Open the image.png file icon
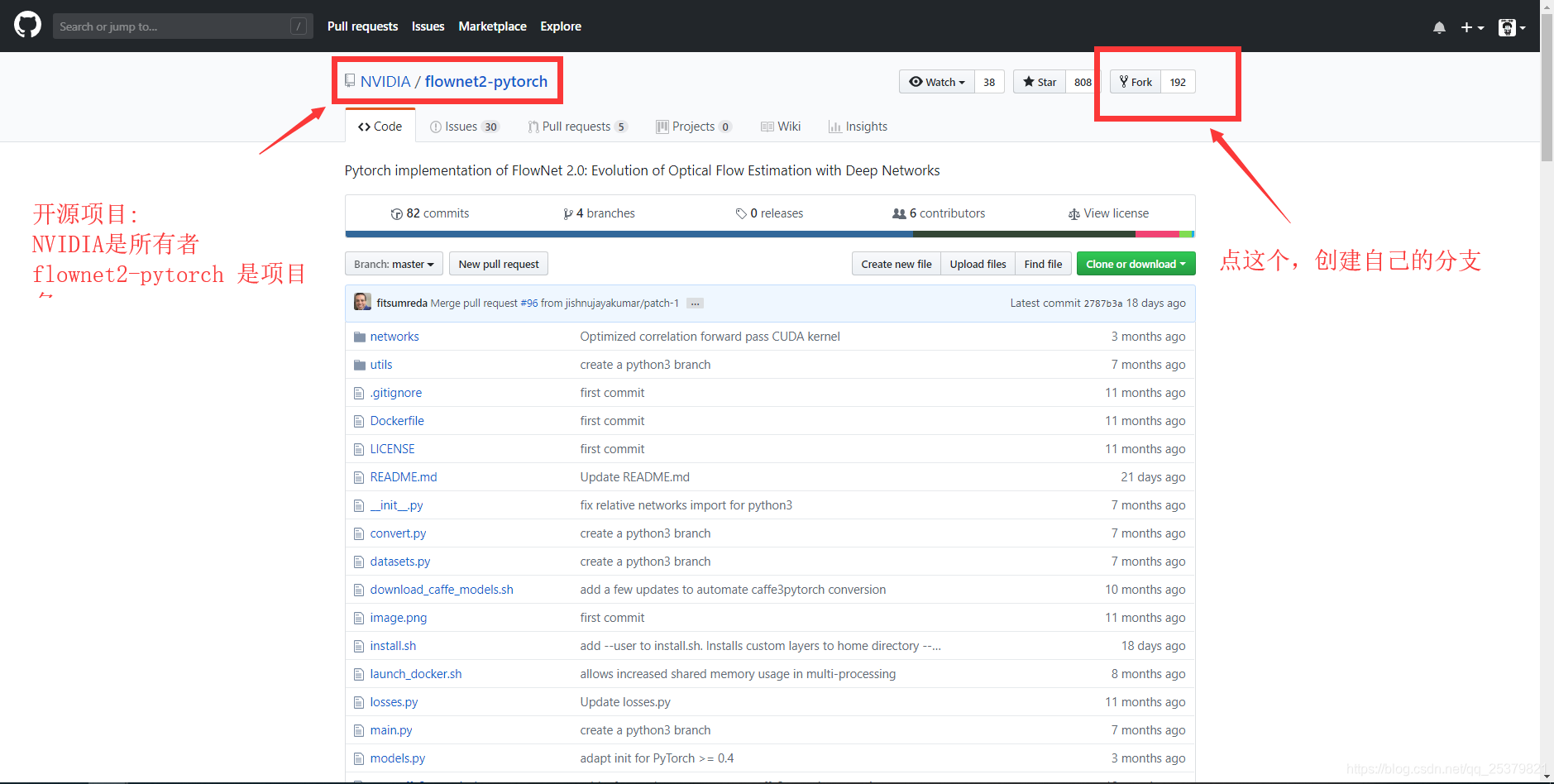 point(359,618)
